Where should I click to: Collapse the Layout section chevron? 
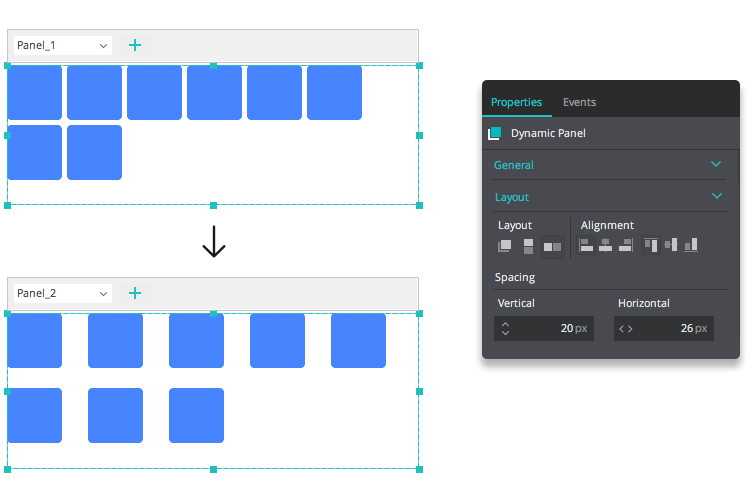pos(717,196)
